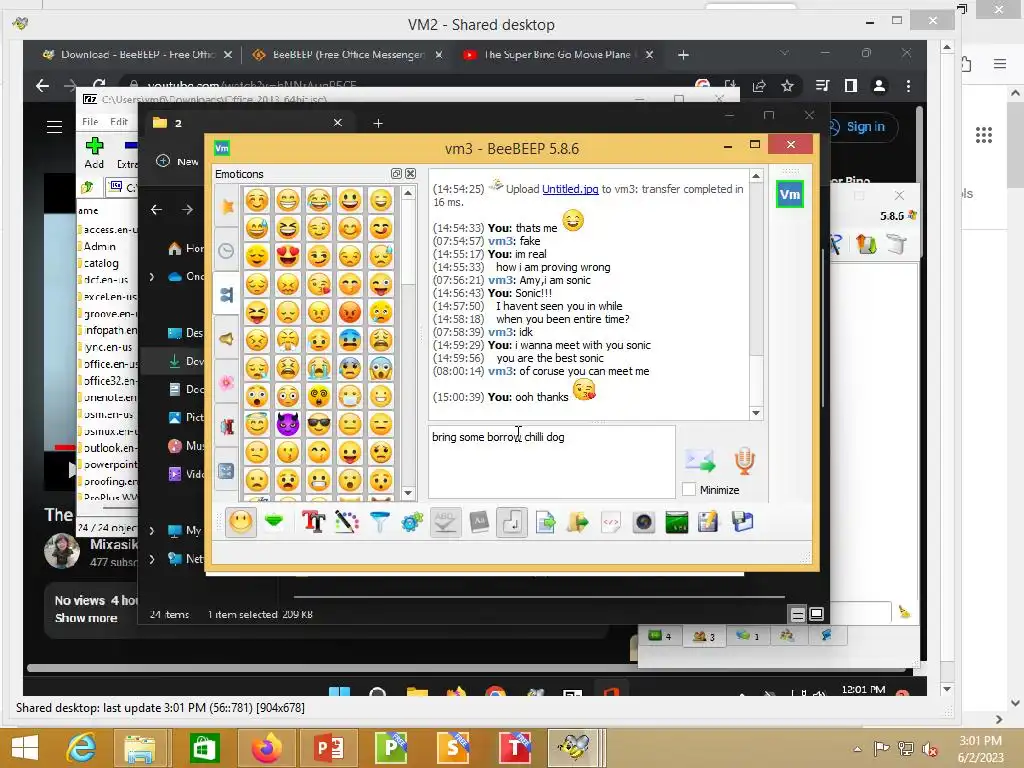
Task: Select the clock recent emoticons tab
Action: point(227,251)
